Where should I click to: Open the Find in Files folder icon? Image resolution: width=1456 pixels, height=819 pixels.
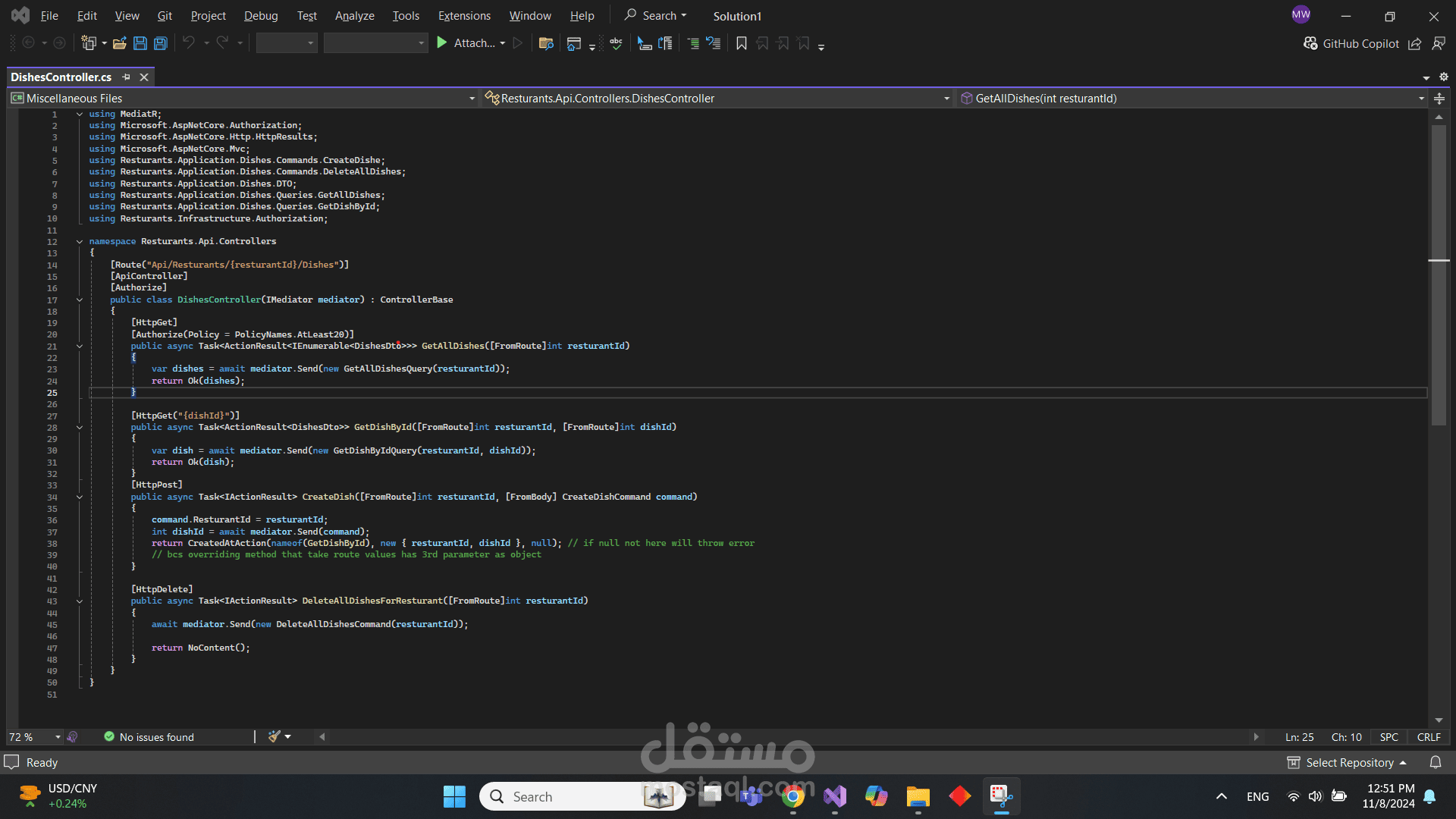546,43
